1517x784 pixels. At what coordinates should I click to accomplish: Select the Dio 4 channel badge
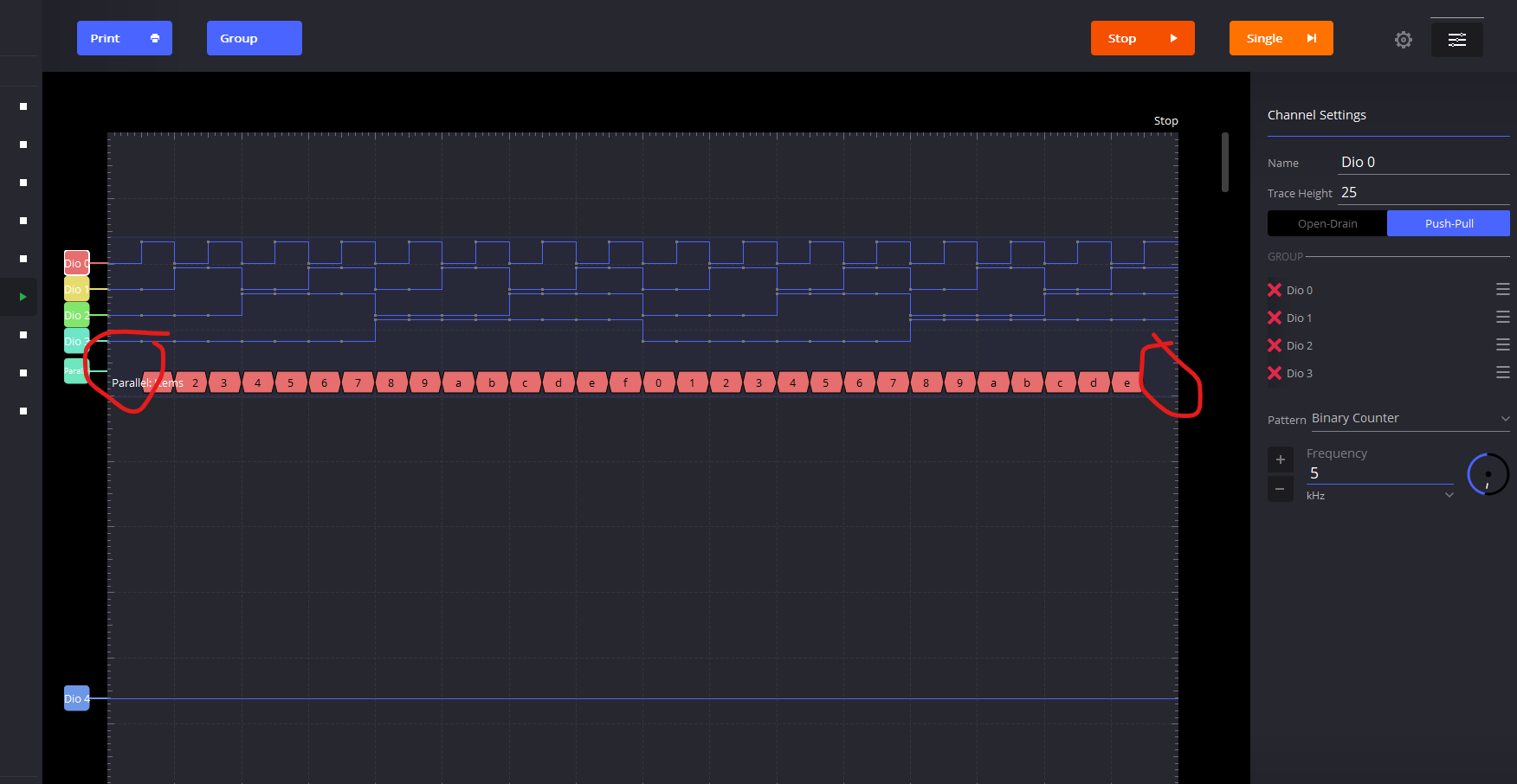pos(75,698)
